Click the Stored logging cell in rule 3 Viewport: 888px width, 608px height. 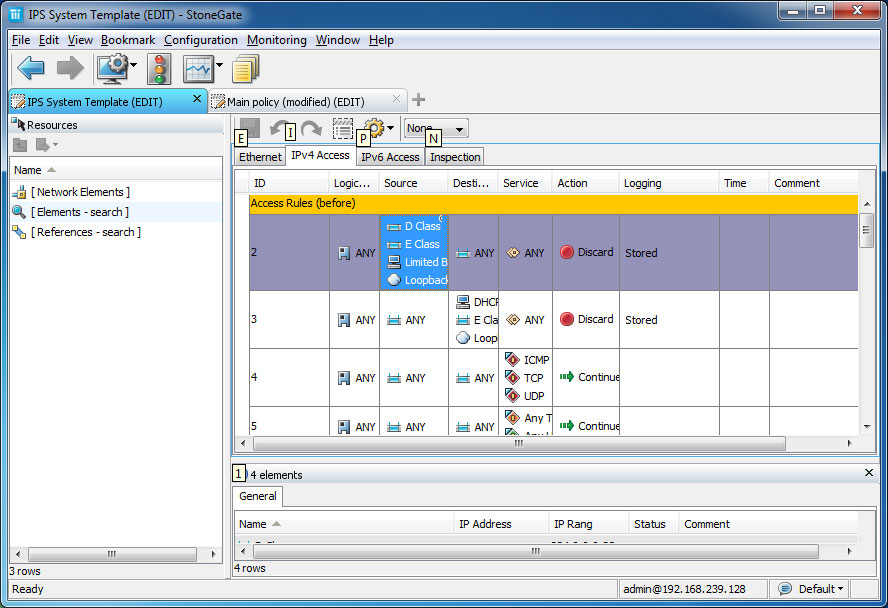pos(669,319)
